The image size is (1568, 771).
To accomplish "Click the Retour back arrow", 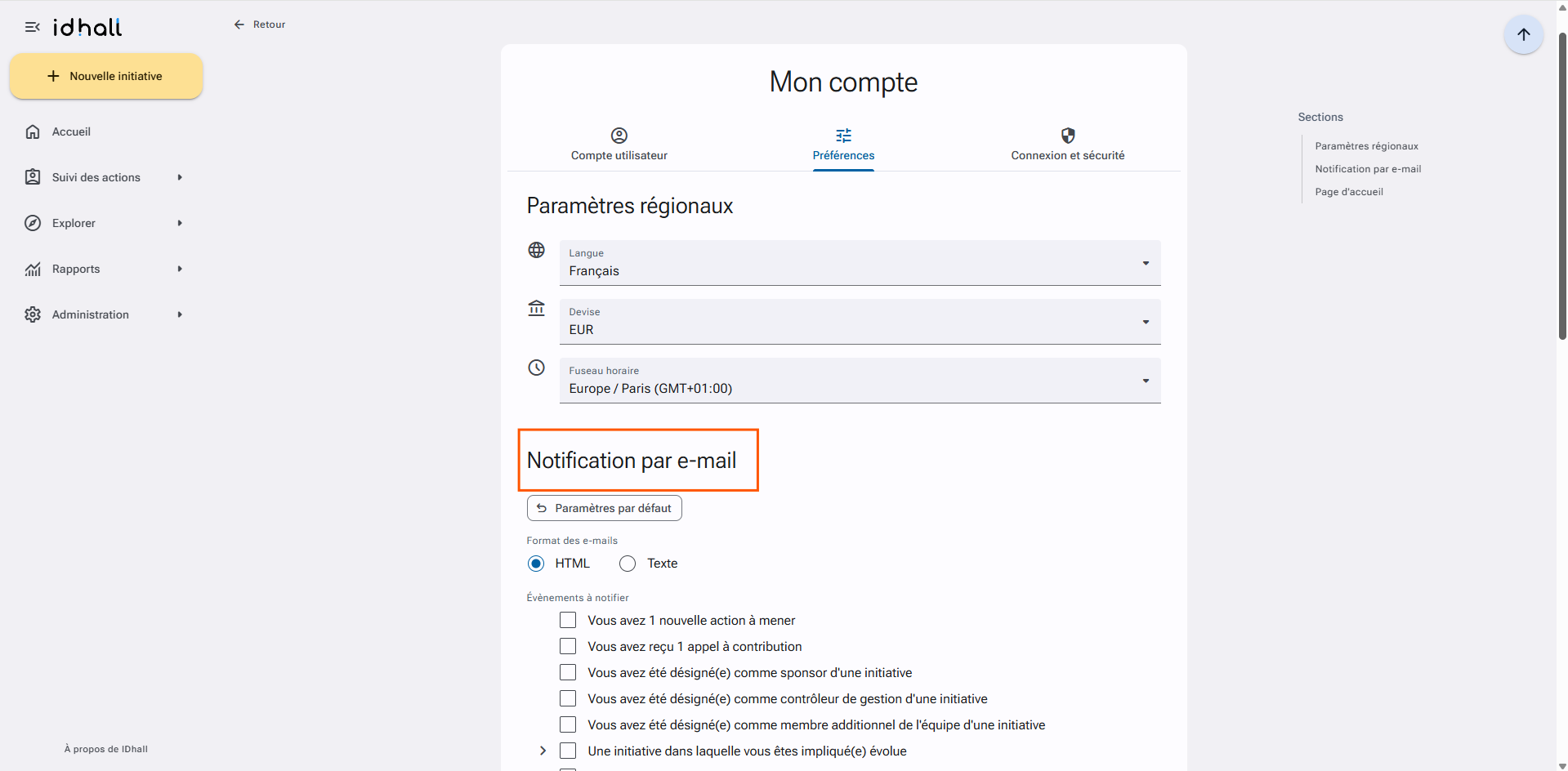I will pyautogui.click(x=239, y=25).
